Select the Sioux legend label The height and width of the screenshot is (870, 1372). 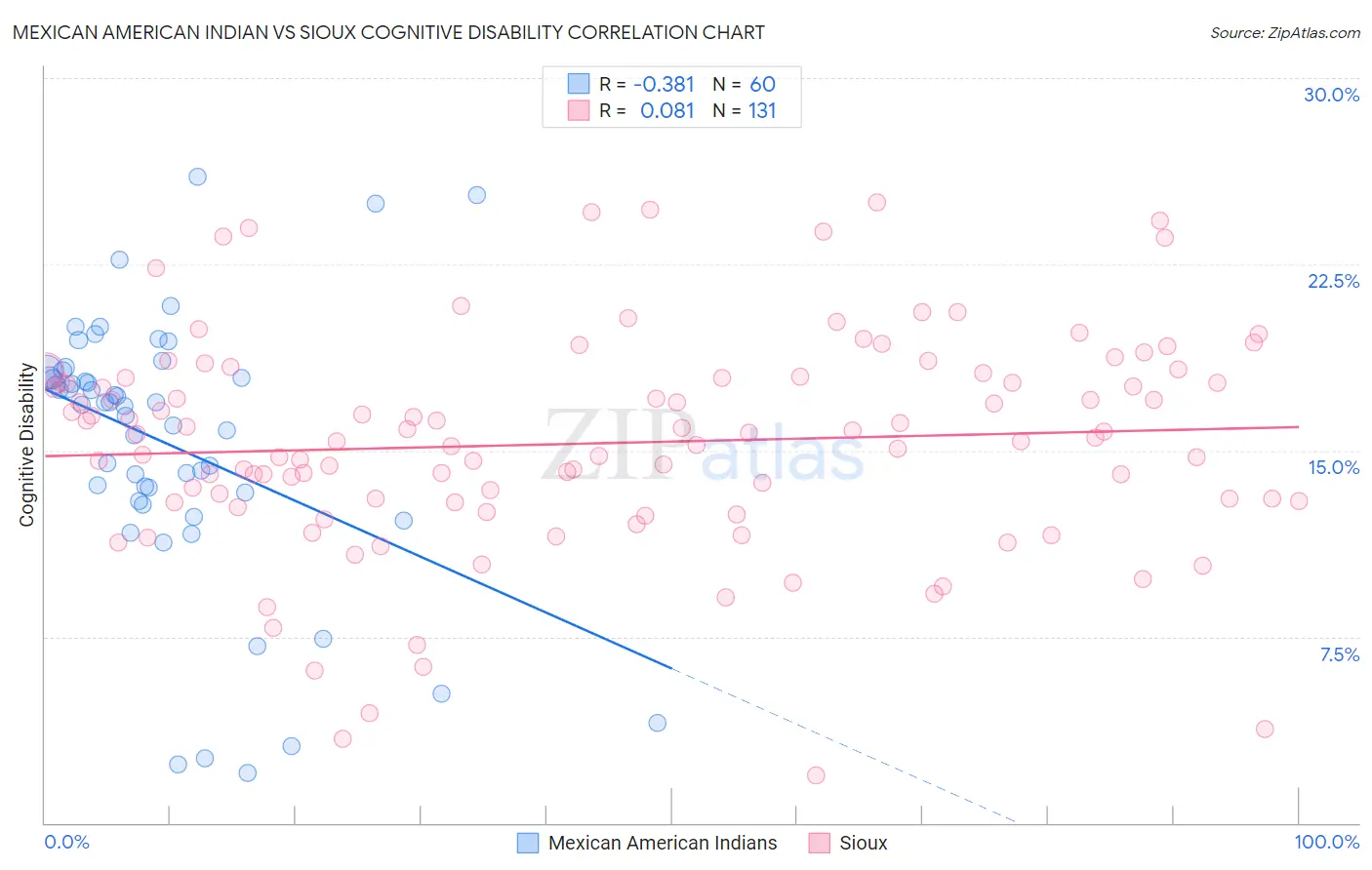click(x=864, y=843)
